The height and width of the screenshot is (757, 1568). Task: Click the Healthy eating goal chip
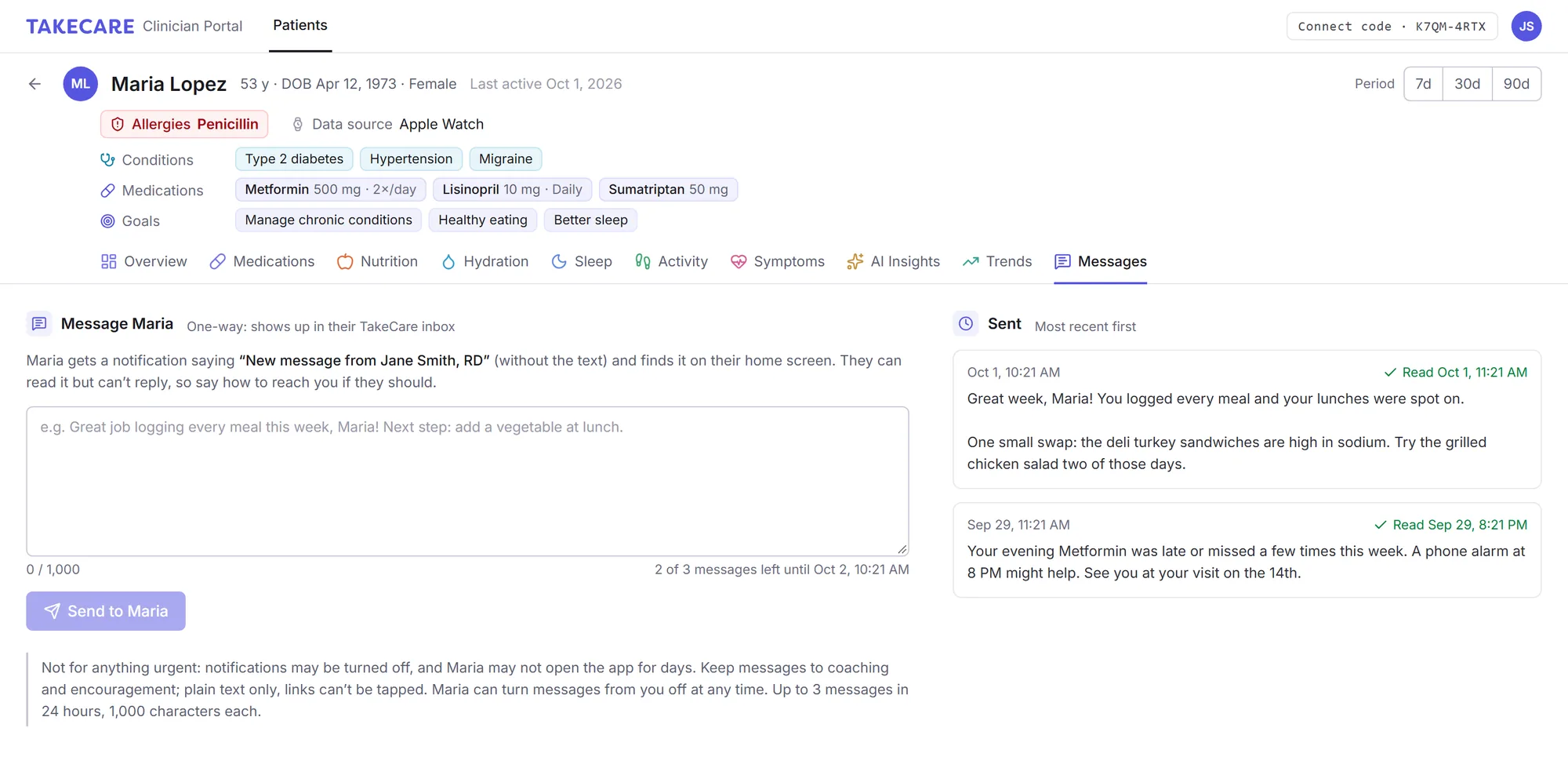click(483, 220)
